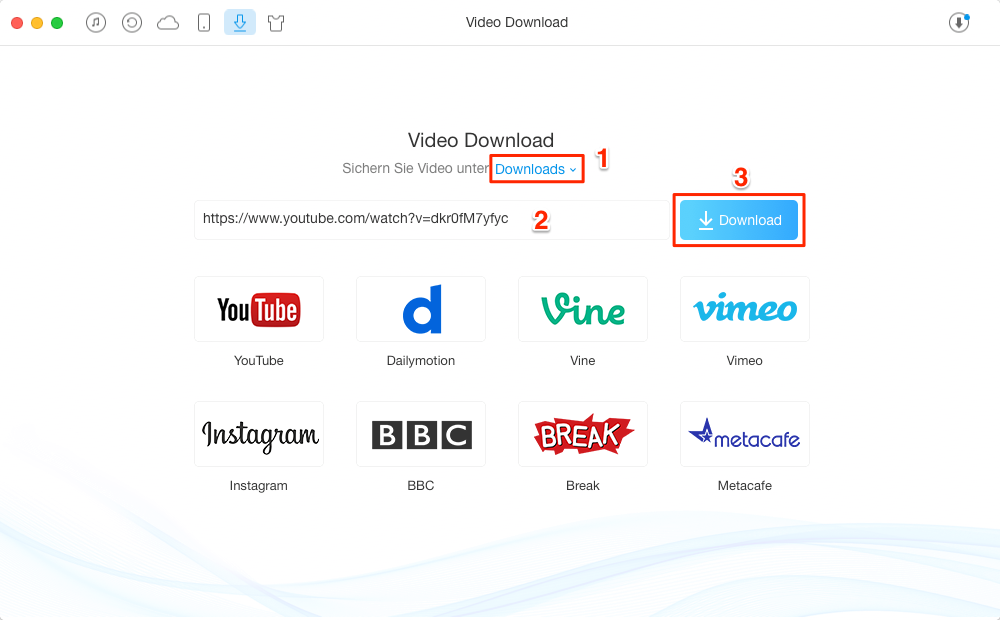
Task: Click the Instagram text label
Action: click(258, 485)
